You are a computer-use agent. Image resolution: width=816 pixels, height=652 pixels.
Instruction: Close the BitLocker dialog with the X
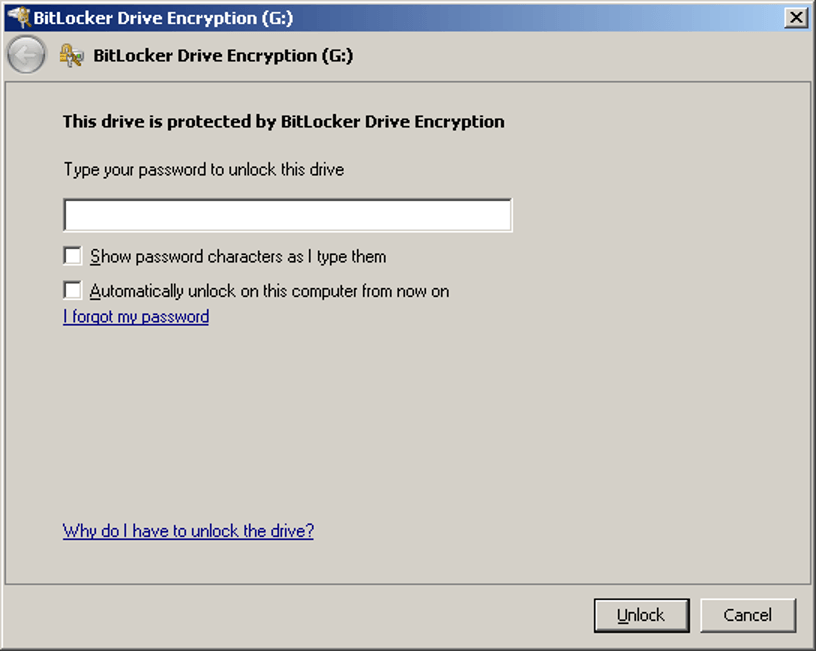point(797,17)
